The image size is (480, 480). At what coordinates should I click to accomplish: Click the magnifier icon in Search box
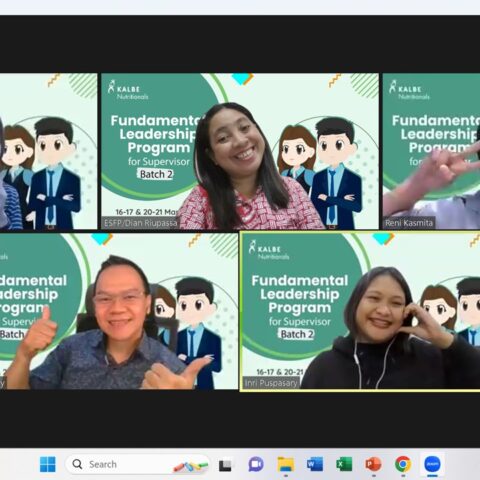77,464
